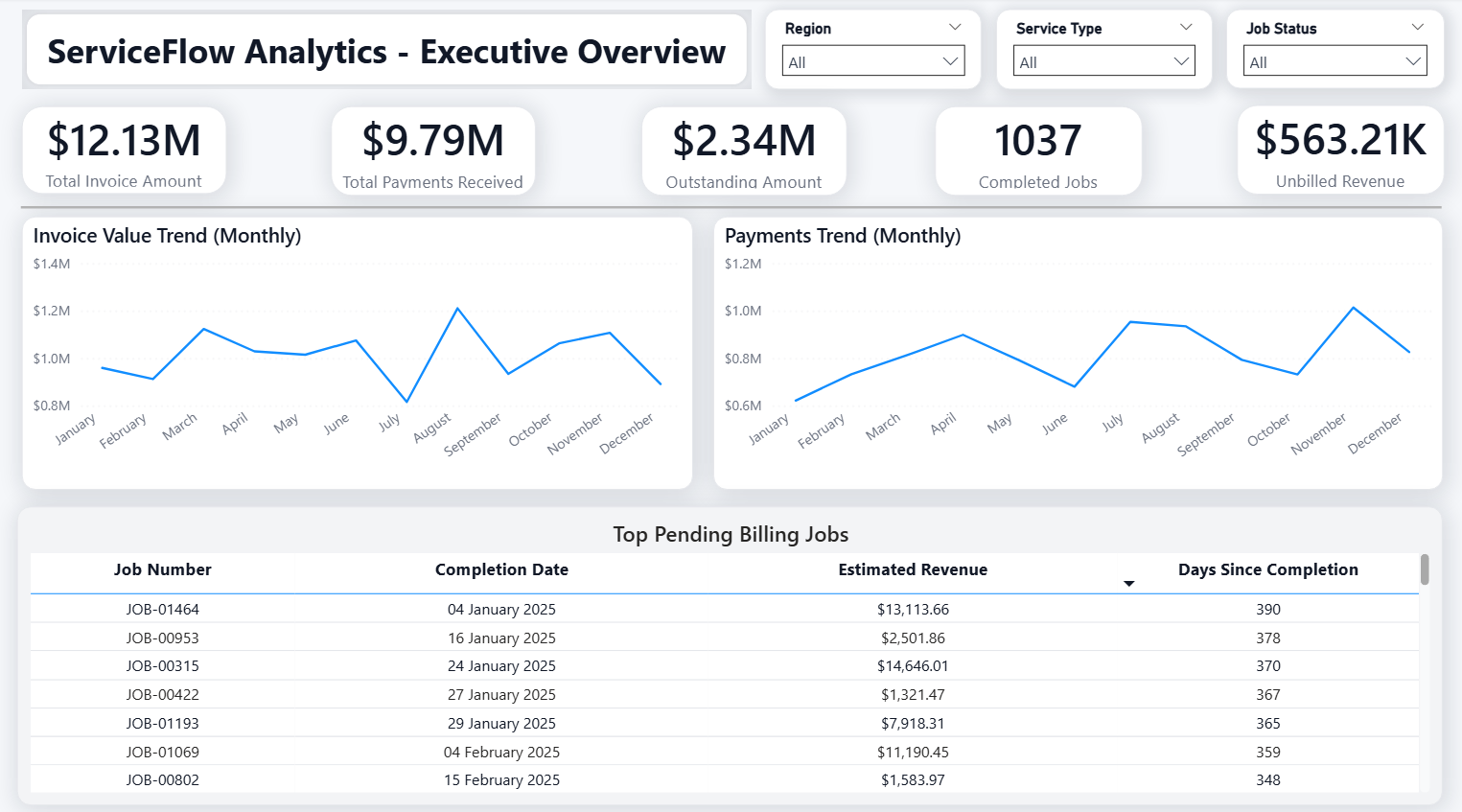Image resolution: width=1462 pixels, height=812 pixels.
Task: Select job JOB-00315 in the table
Action: (x=163, y=665)
